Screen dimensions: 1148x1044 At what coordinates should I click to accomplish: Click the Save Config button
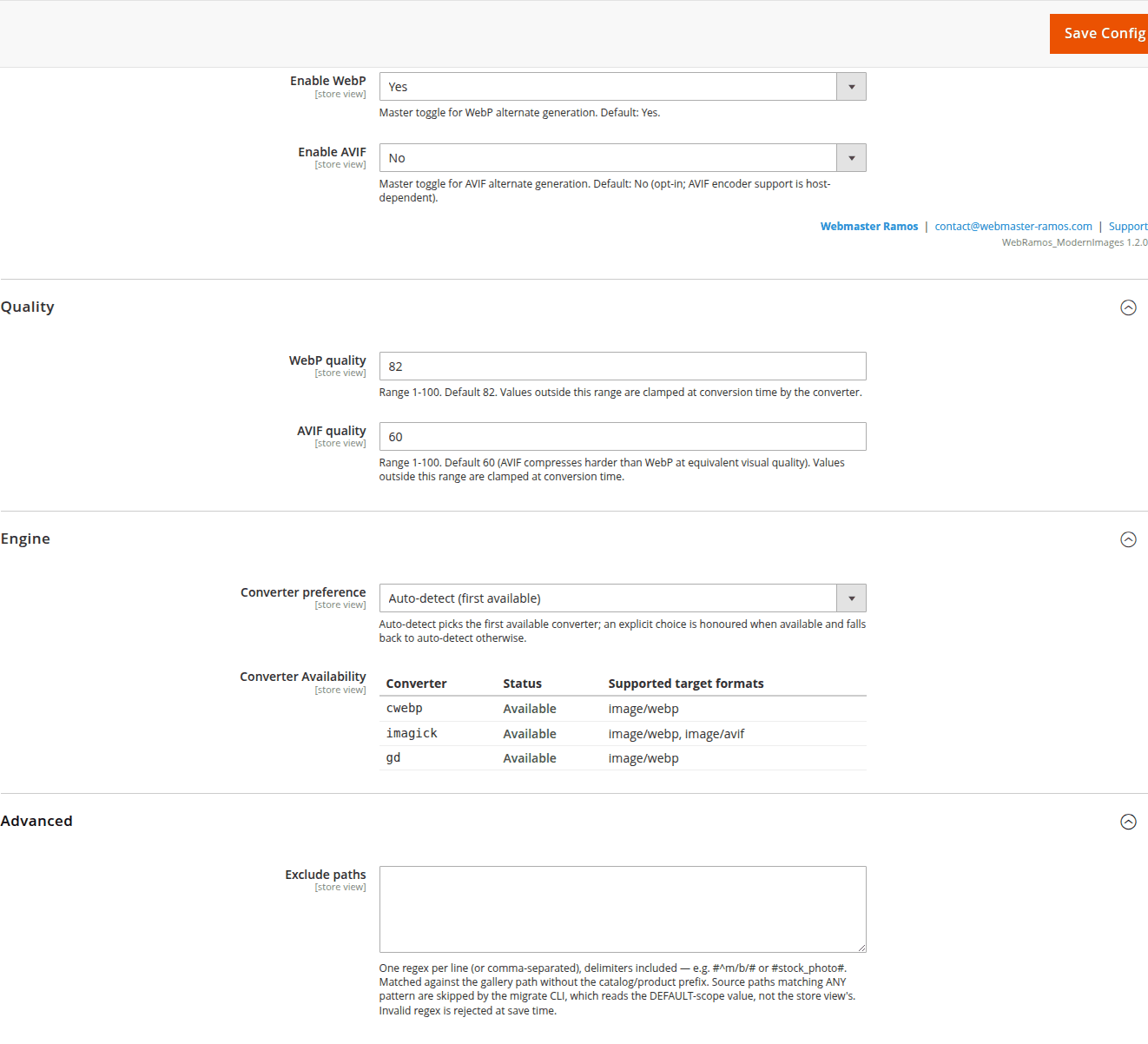click(1099, 34)
